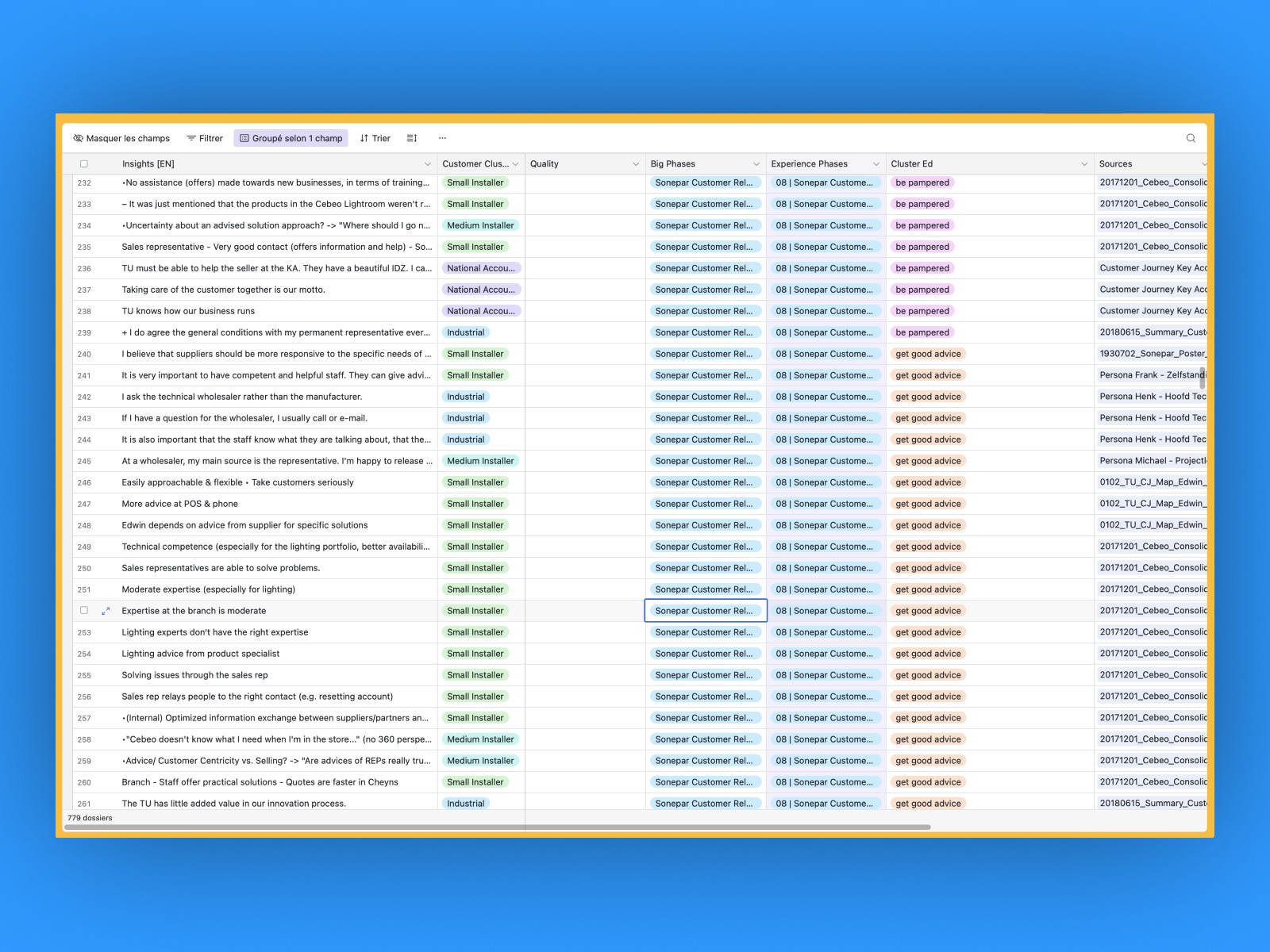The width and height of the screenshot is (1270, 952).
Task: Click row number 241
Action: [x=84, y=376]
